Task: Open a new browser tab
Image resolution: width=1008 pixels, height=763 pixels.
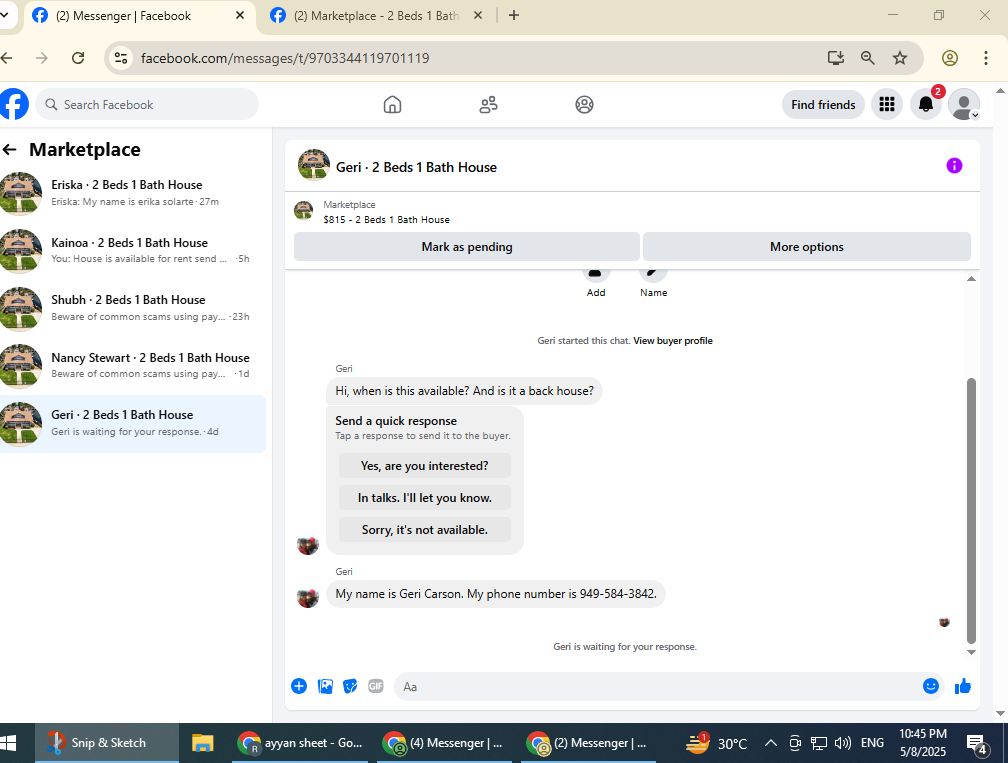Action: coord(514,15)
